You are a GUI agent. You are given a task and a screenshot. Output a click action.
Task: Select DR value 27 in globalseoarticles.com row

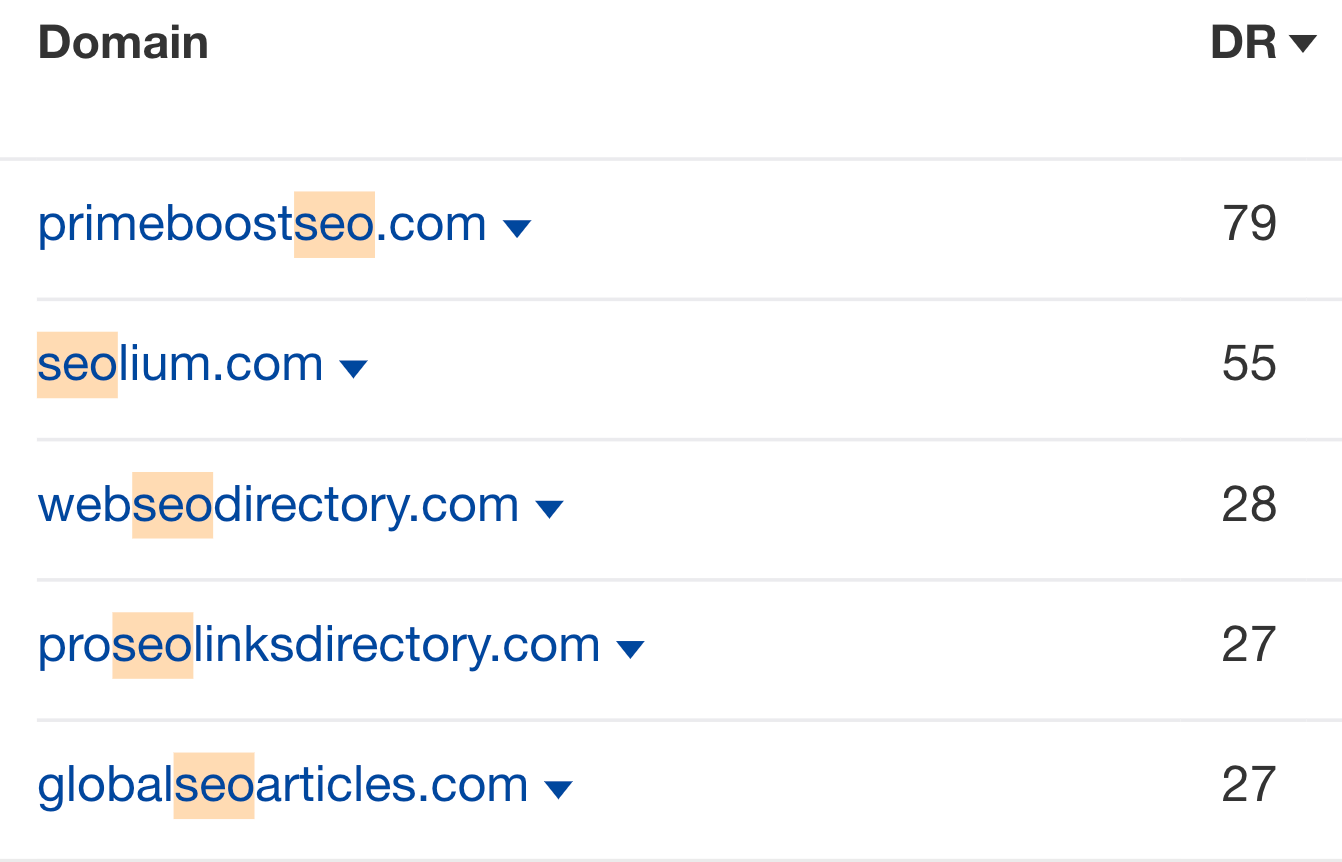(1249, 785)
